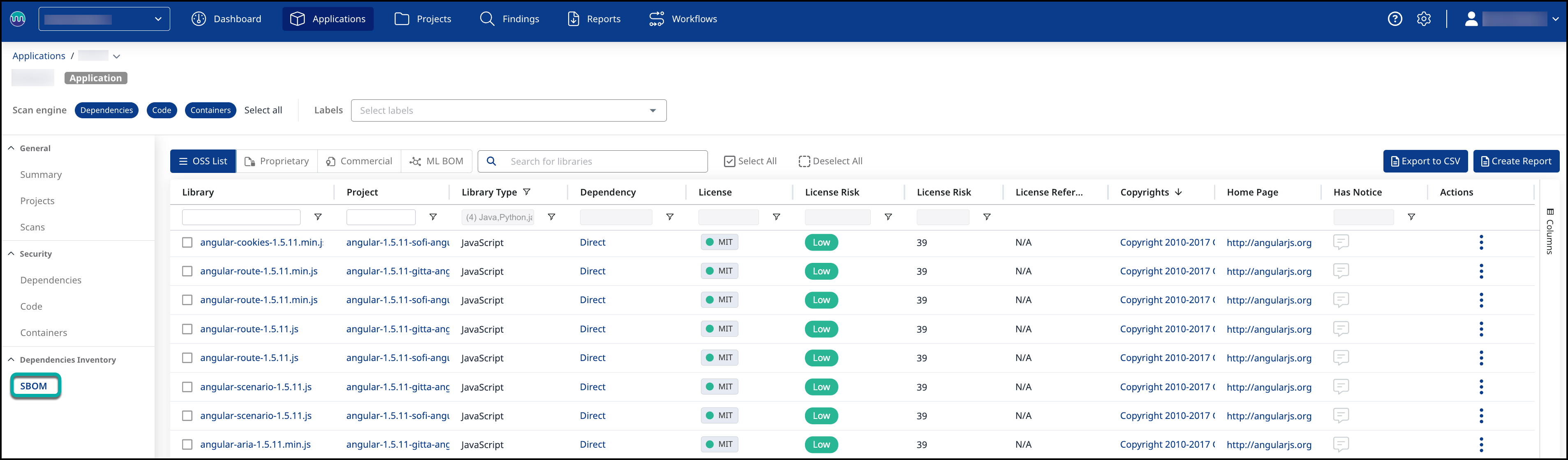Go to the Dashboard menu
The height and width of the screenshot is (460, 1568).
tap(227, 19)
